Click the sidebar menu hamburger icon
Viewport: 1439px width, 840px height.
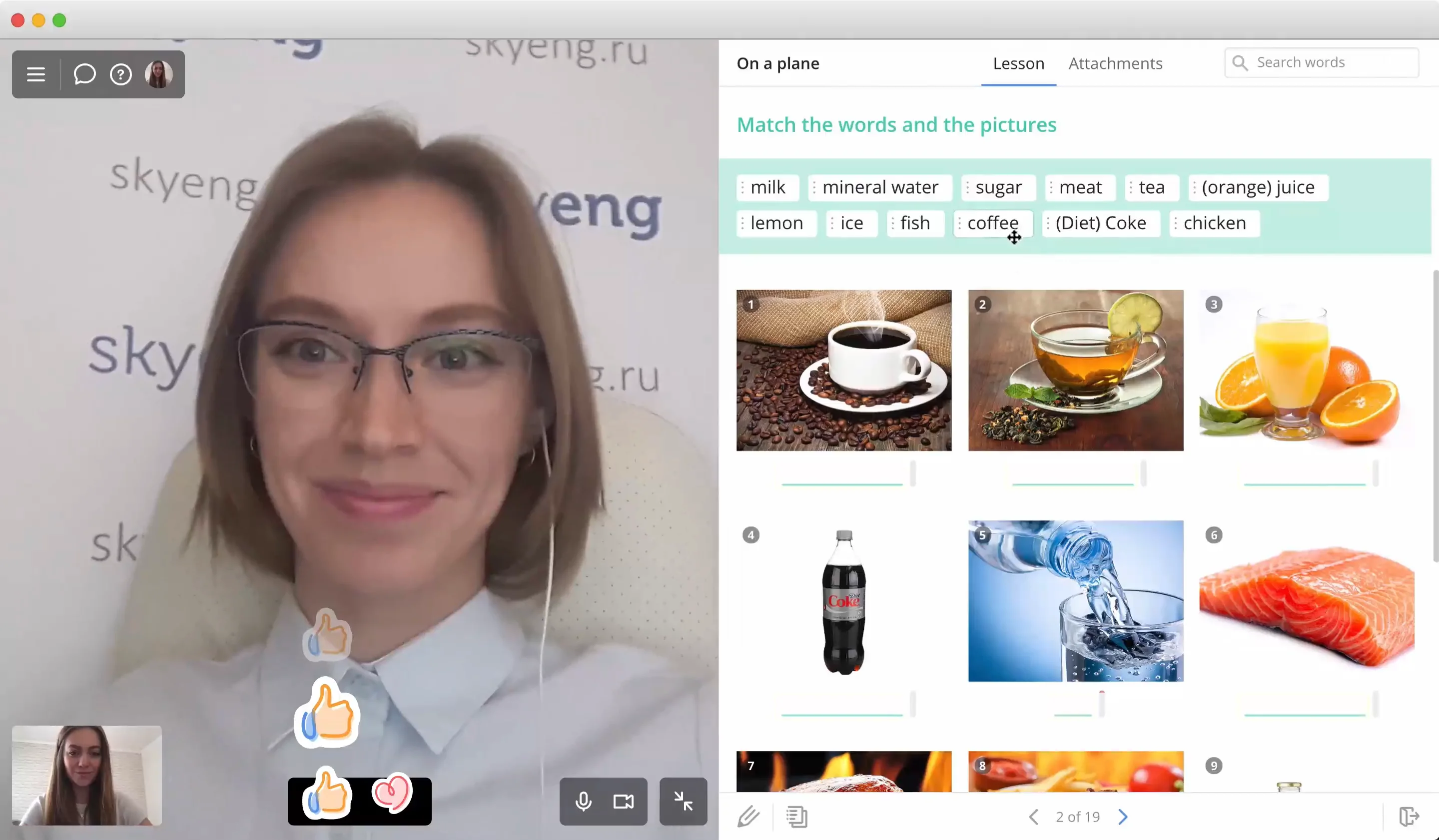point(35,74)
